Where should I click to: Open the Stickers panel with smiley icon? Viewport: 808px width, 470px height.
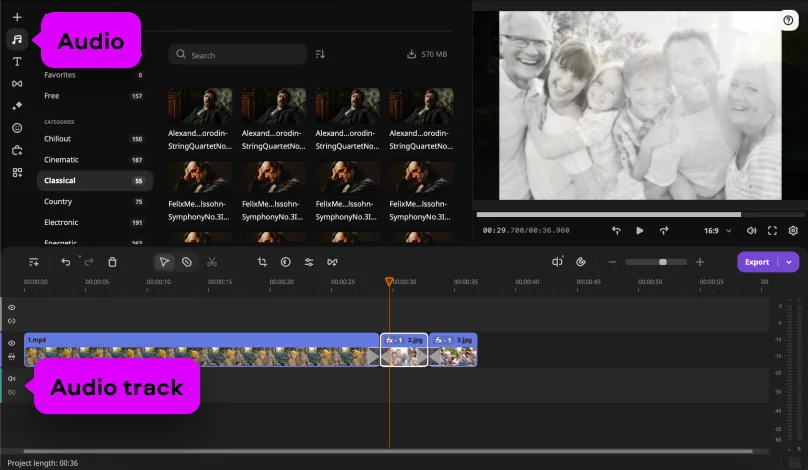pos(17,128)
